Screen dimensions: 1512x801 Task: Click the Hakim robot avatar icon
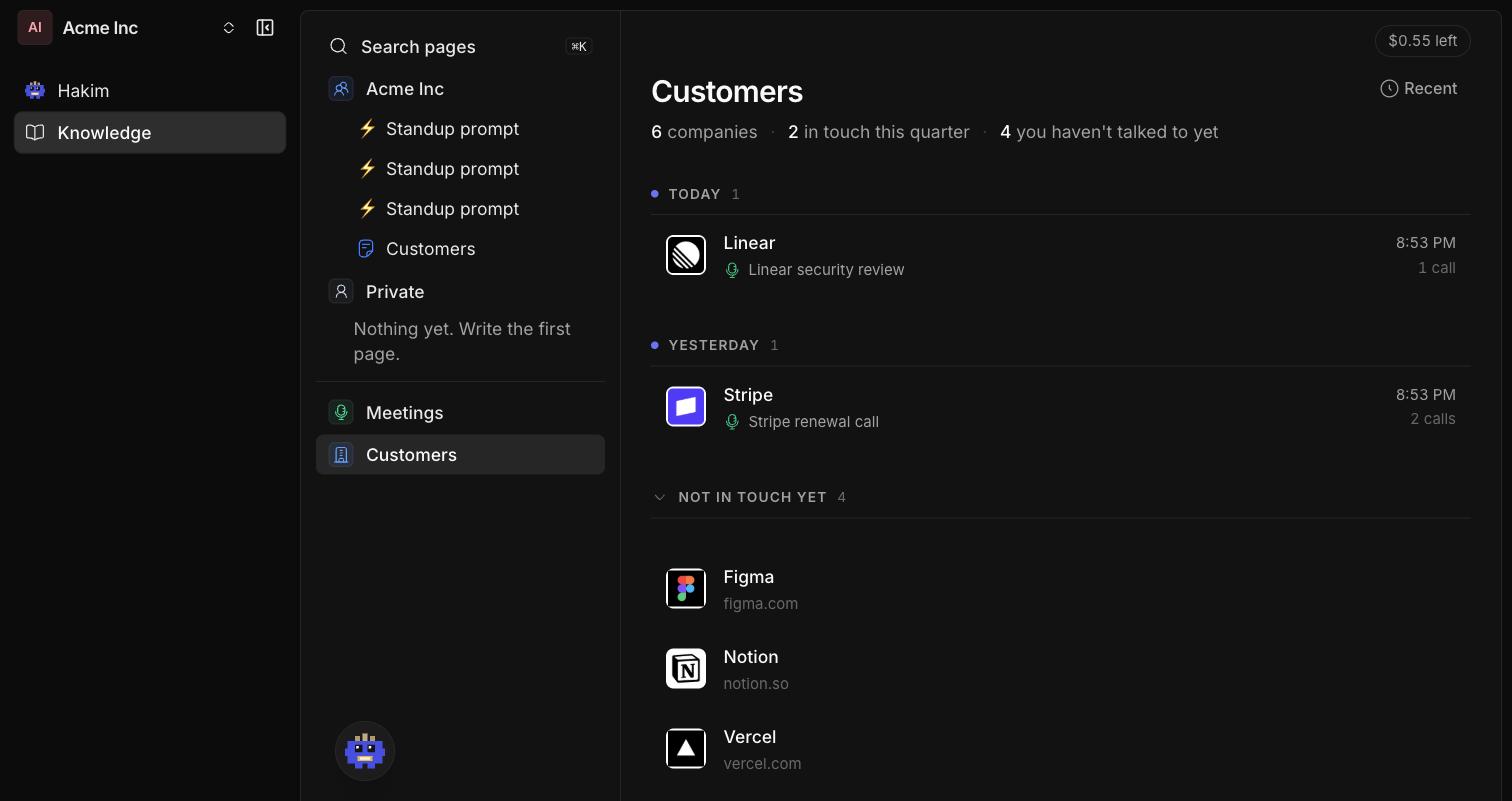35,91
